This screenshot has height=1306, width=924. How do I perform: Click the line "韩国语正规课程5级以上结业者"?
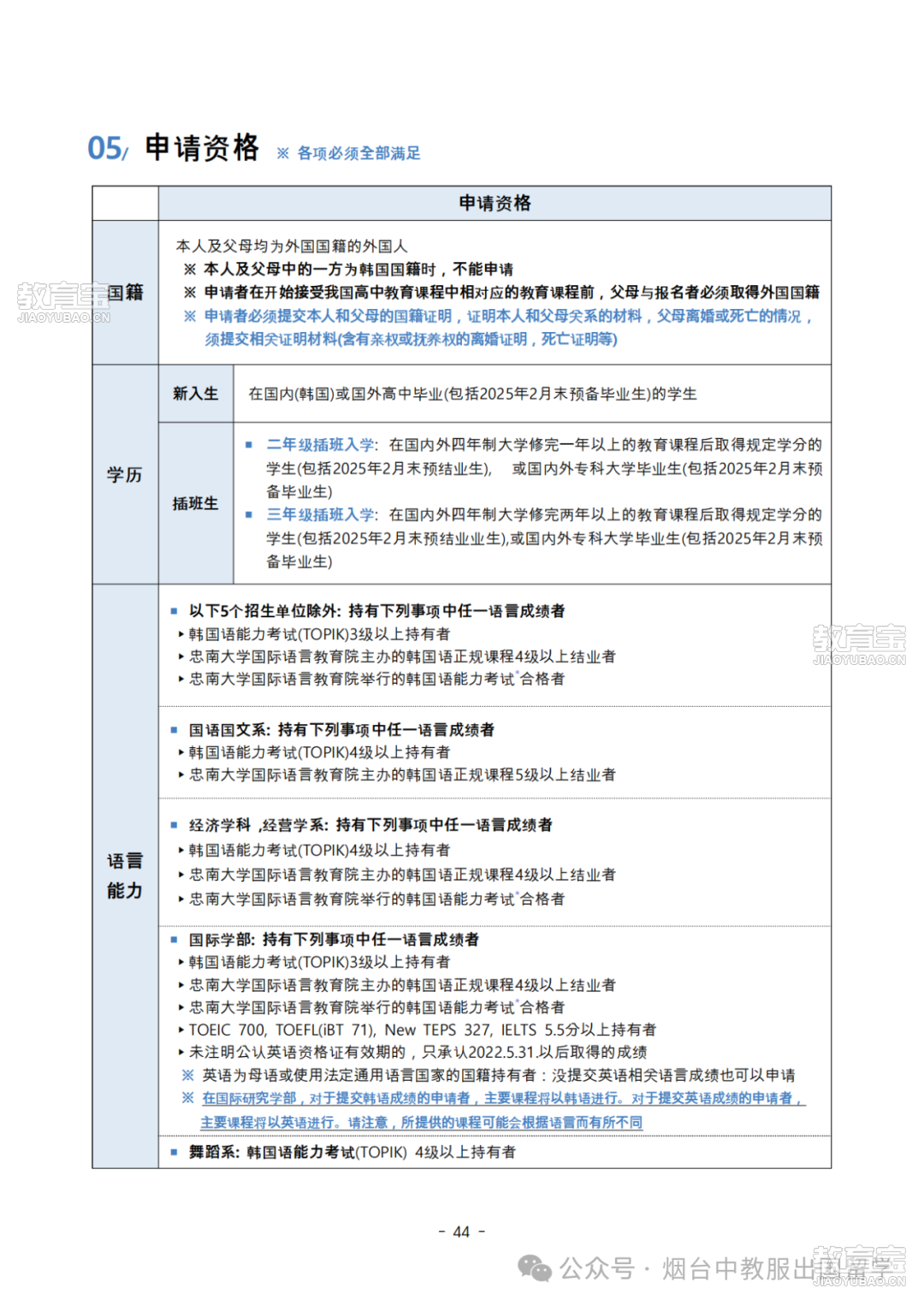402,775
